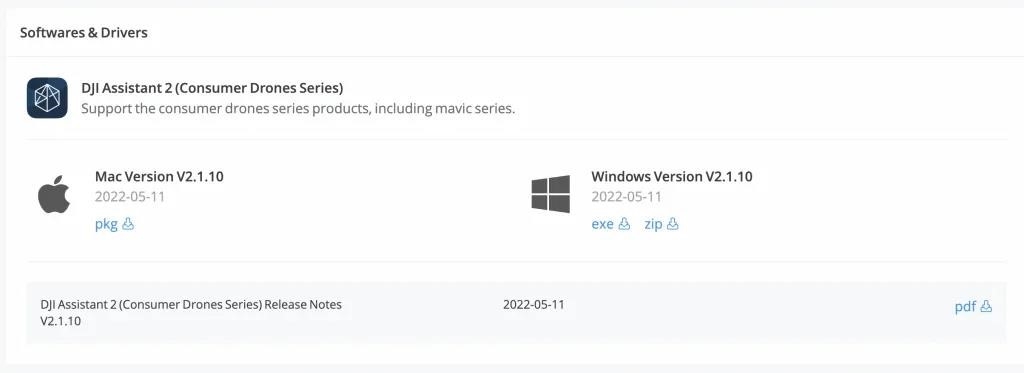Click the date under Windows Version
The height and width of the screenshot is (373, 1024).
pyautogui.click(x=626, y=197)
